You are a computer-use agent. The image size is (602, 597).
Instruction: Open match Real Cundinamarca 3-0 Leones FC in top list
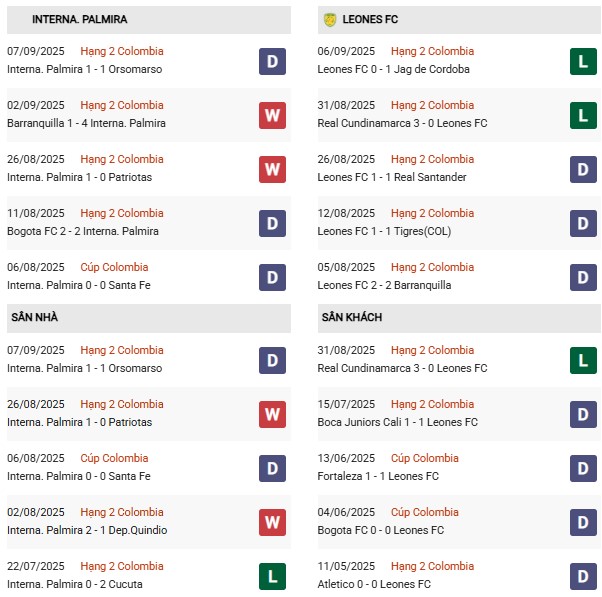[402, 123]
